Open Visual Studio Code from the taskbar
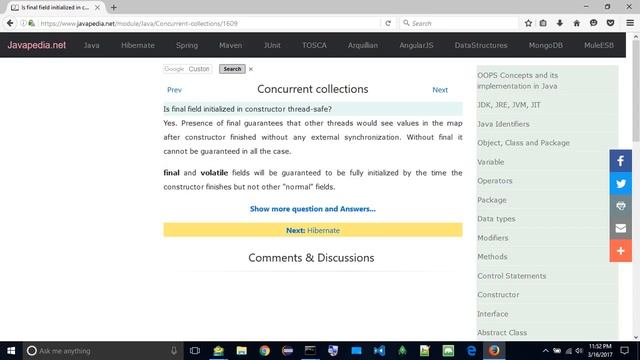The height and width of the screenshot is (360, 640). (379, 351)
